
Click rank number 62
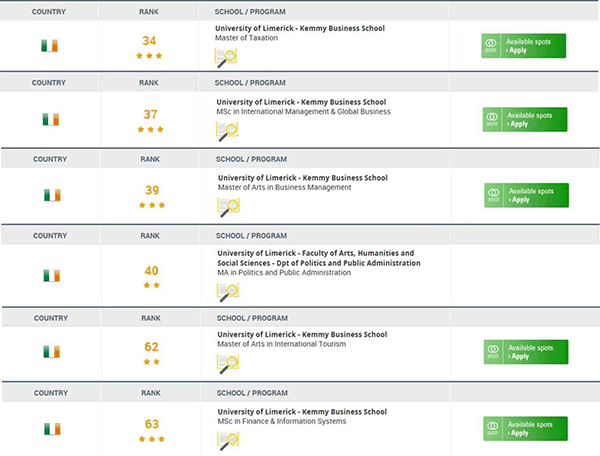(x=151, y=347)
